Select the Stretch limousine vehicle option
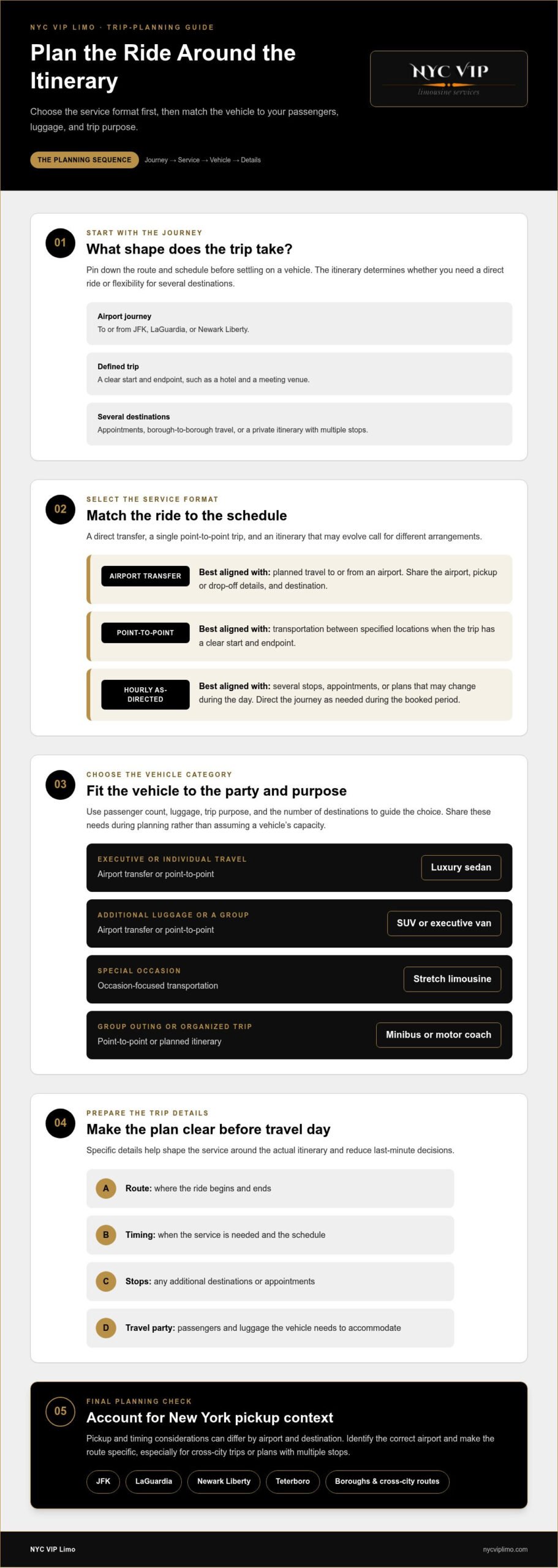Image resolution: width=558 pixels, height=1568 pixels. click(452, 979)
